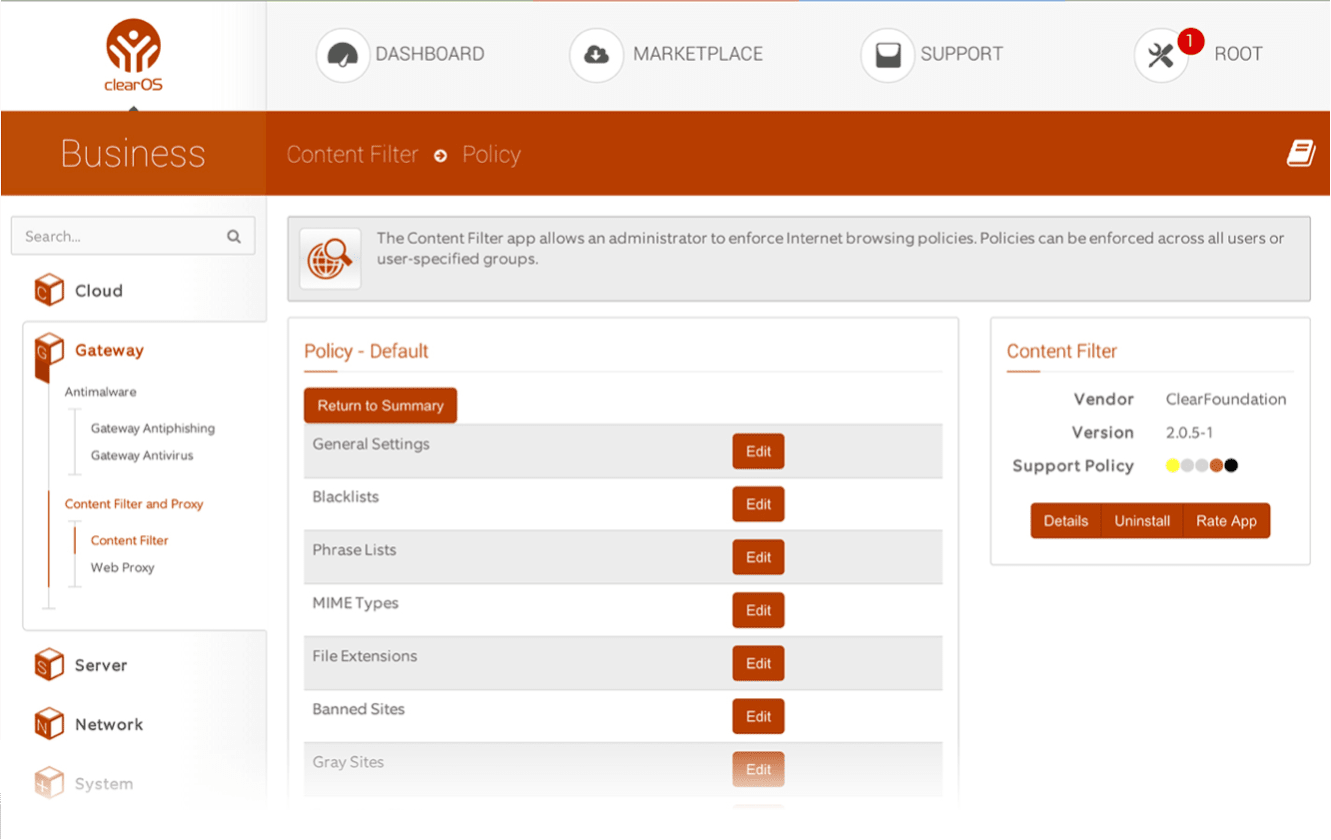Open the Root tools icon
The image size is (1331, 840).
coord(1160,55)
